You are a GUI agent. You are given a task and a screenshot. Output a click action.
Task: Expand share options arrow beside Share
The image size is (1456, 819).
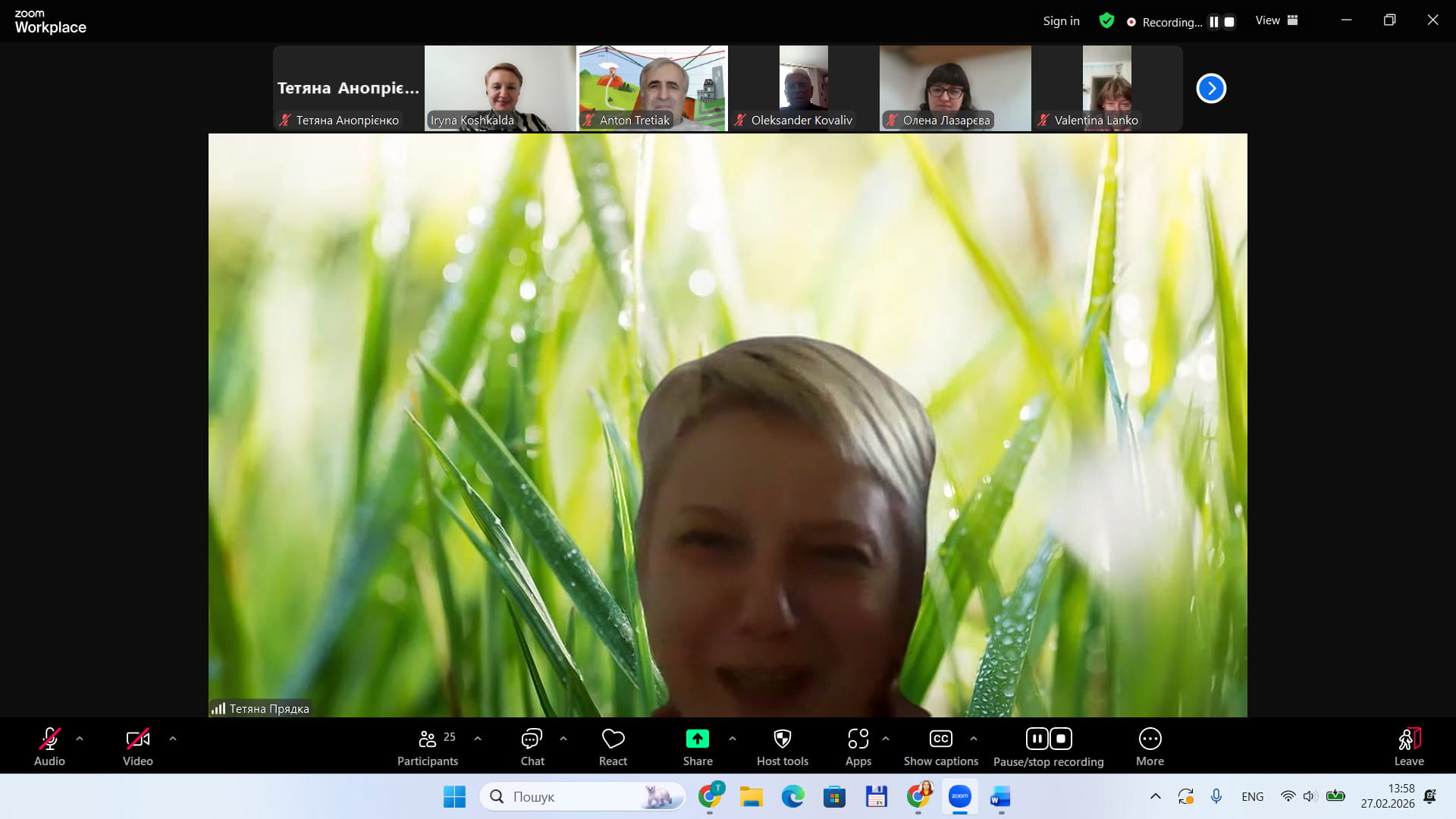click(732, 738)
